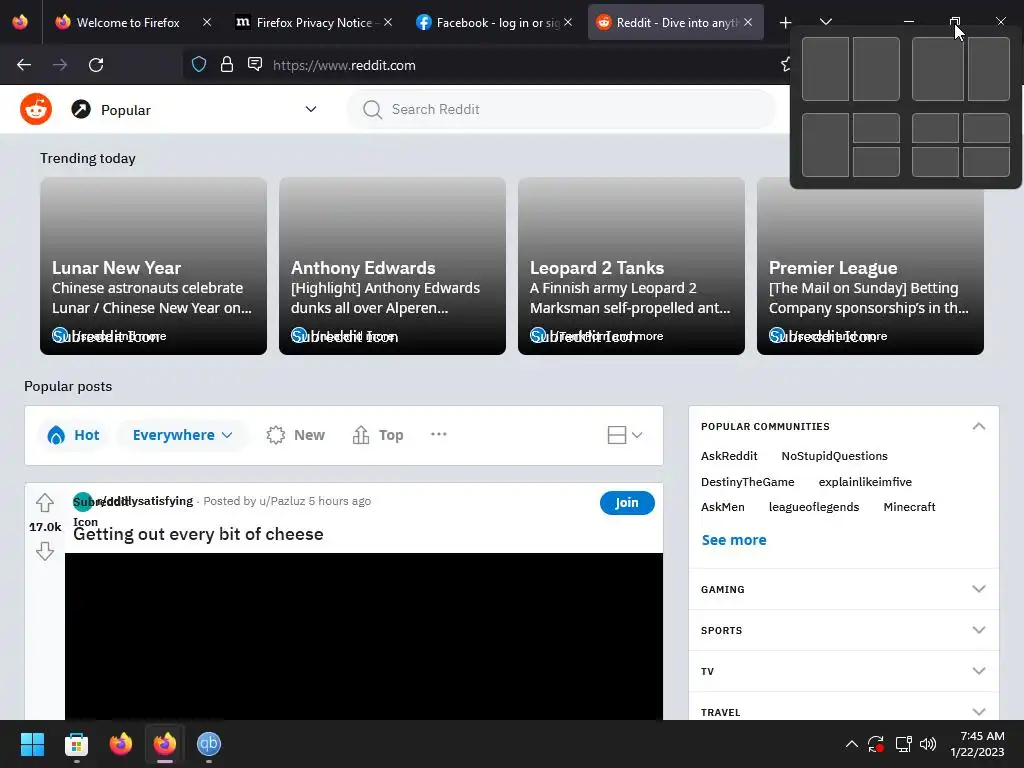The height and width of the screenshot is (768, 1024).
Task: Collapse the Popular Communities section
Action: (x=978, y=426)
